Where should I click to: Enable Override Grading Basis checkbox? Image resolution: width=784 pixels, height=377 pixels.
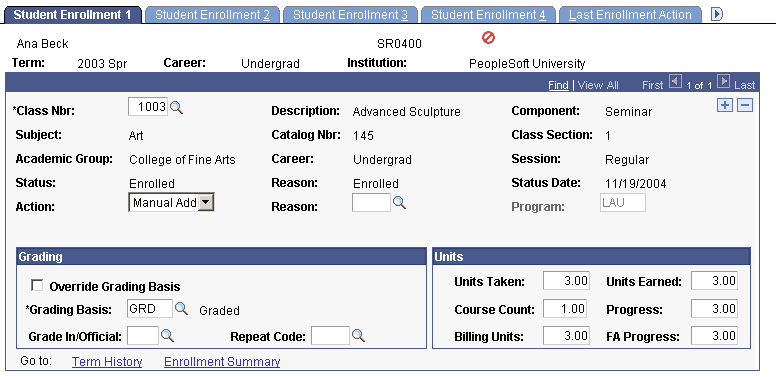(37, 286)
